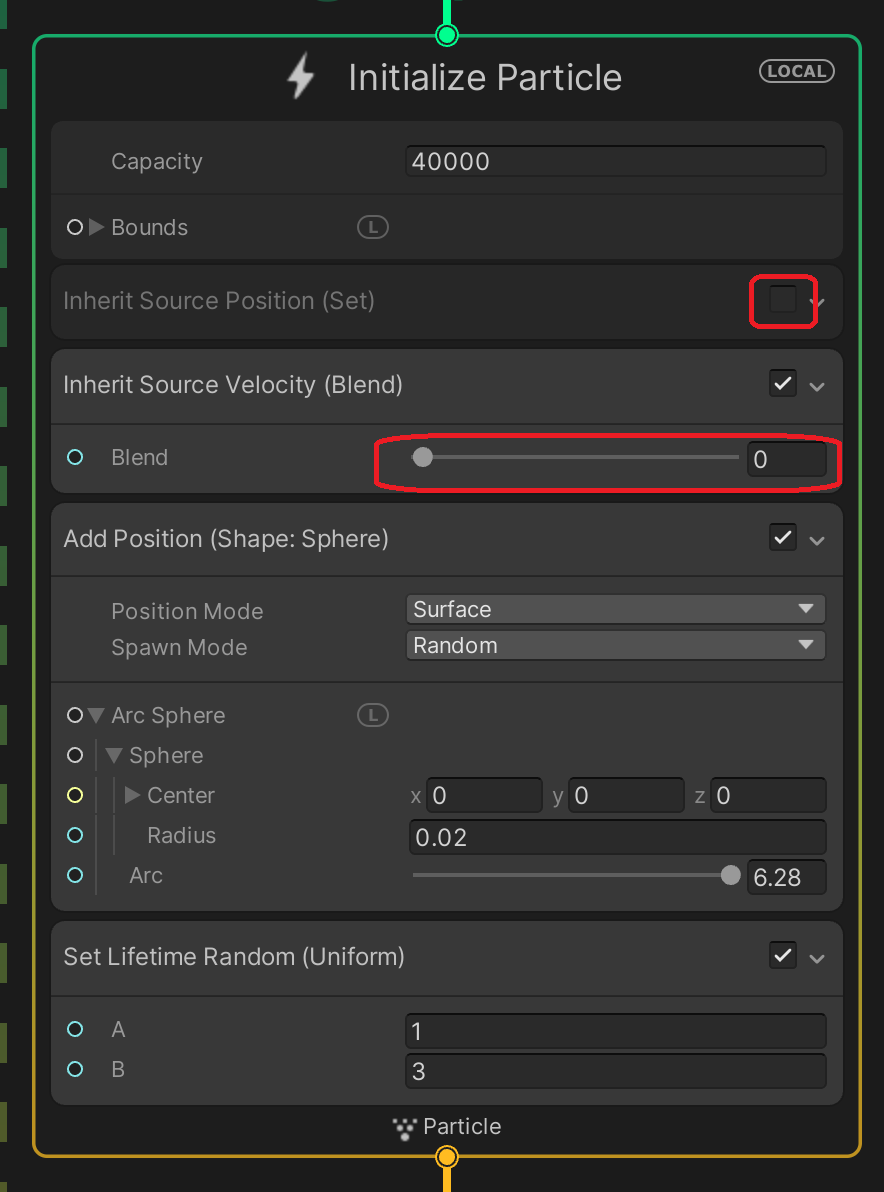
Task: Click the Blend input connector port
Action: 74,458
